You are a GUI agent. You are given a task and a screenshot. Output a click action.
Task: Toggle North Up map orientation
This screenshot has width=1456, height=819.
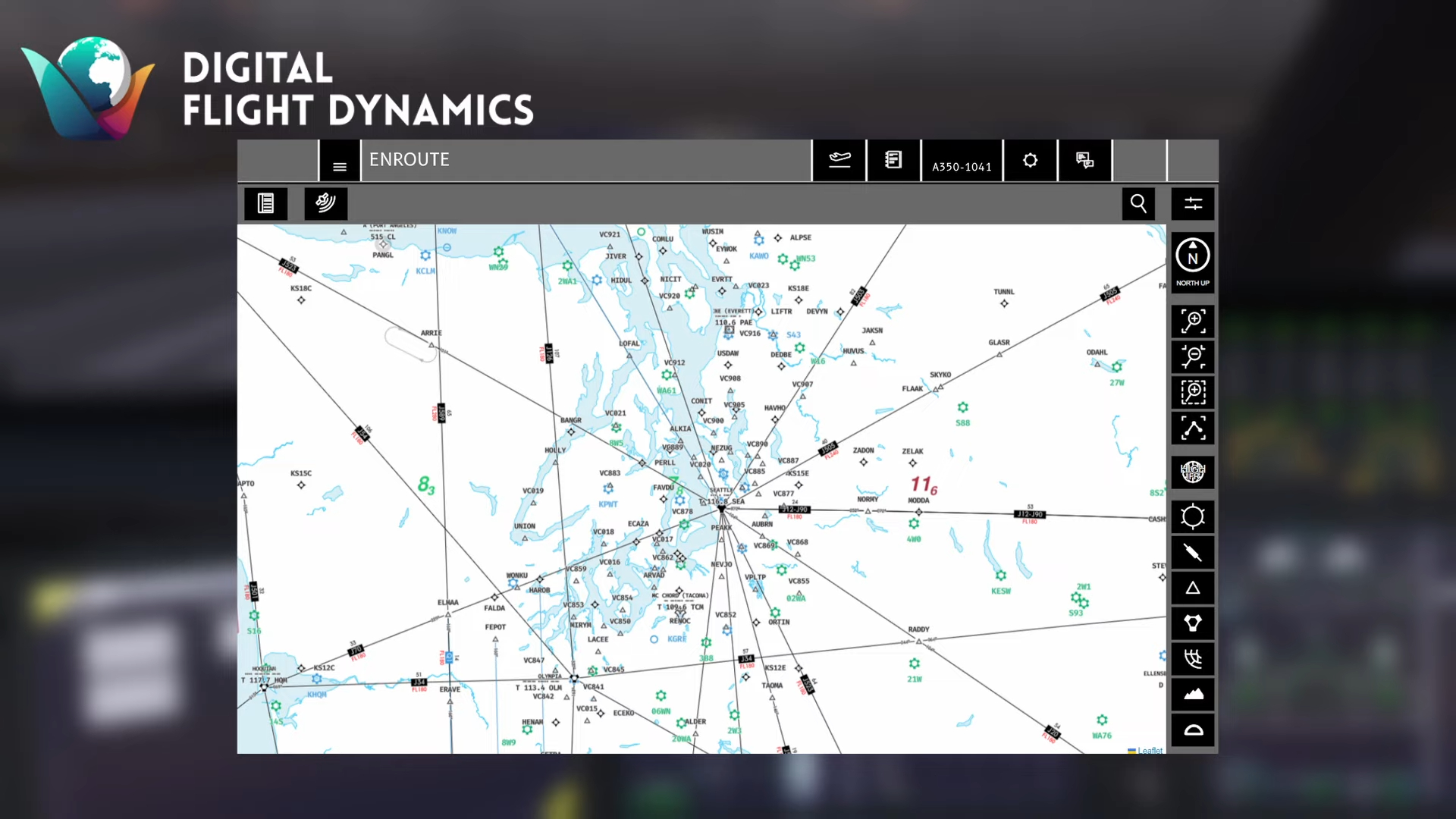coord(1193,262)
